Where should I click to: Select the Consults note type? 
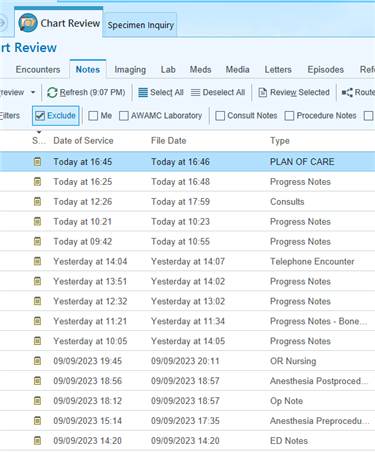click(x=287, y=202)
